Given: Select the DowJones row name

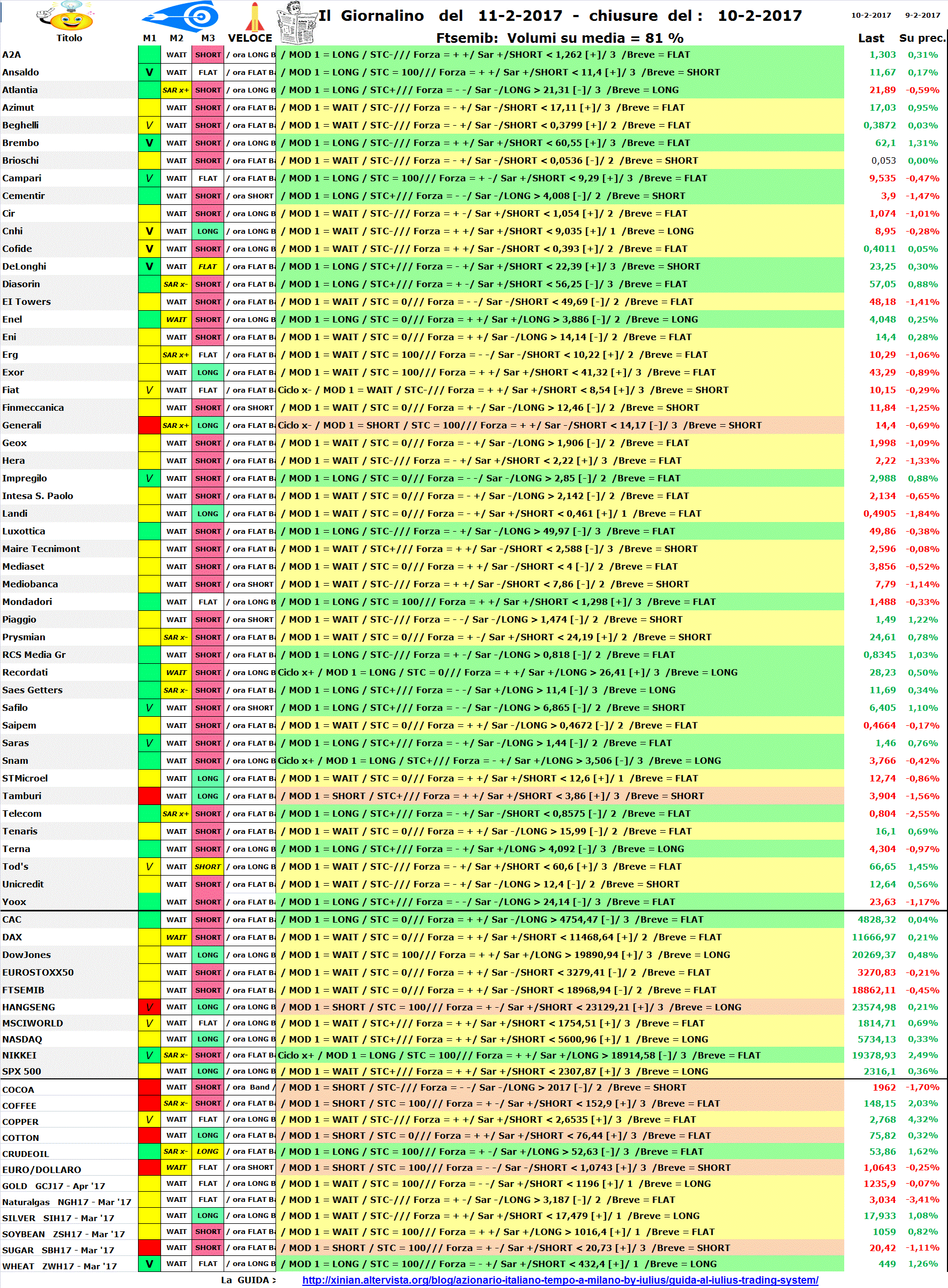Looking at the screenshot, I should pyautogui.click(x=26, y=955).
